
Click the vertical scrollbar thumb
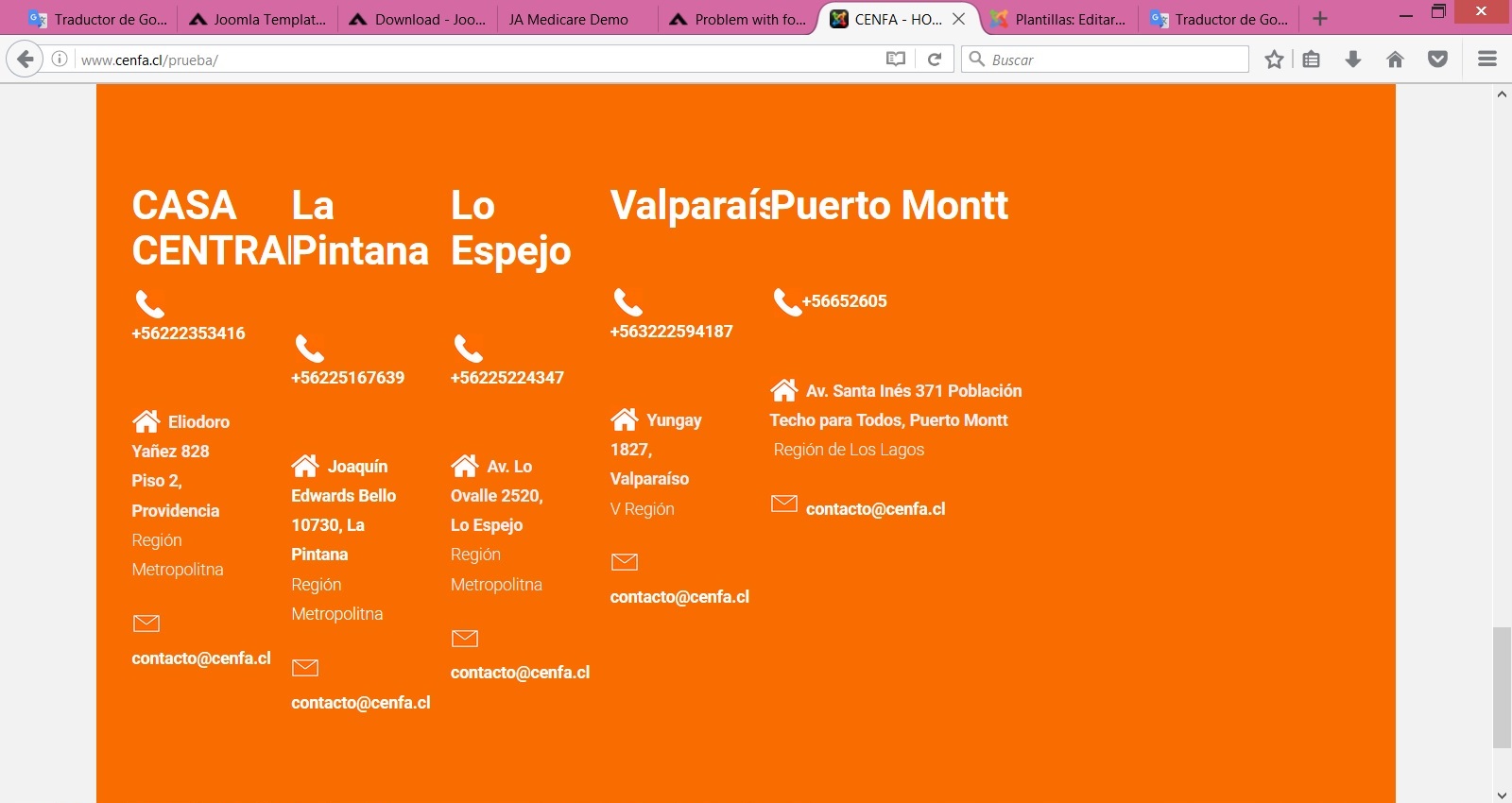tap(1502, 687)
